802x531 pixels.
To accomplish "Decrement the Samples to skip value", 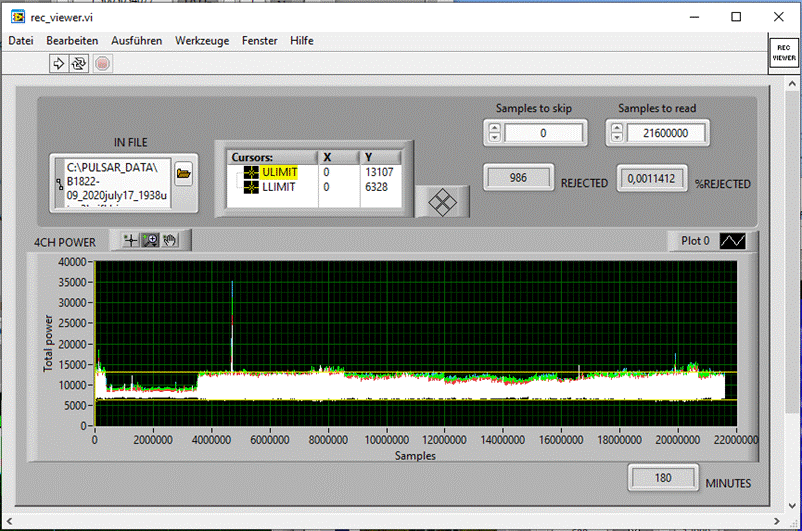I will [495, 138].
